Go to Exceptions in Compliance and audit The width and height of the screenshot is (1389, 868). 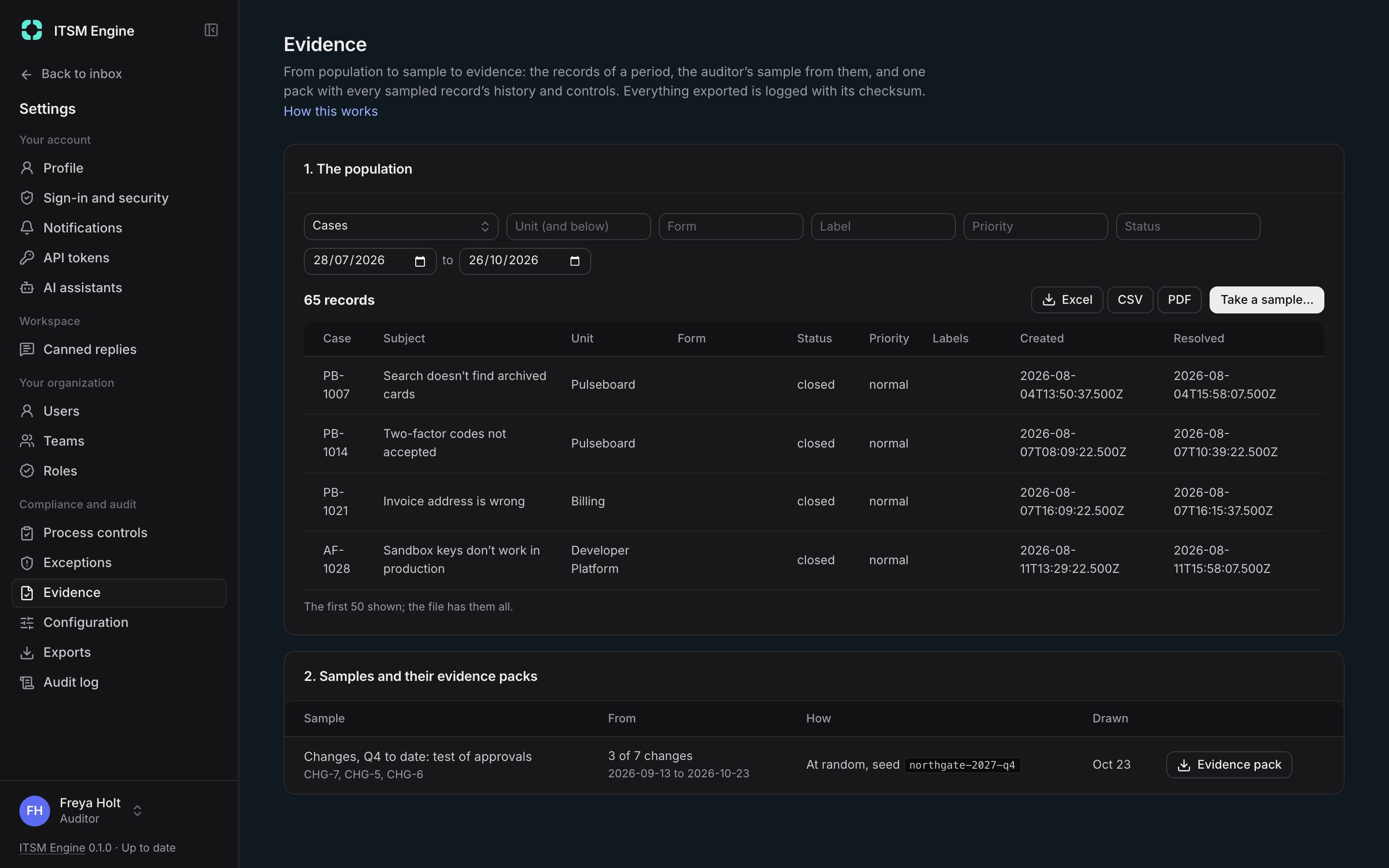[119, 563]
